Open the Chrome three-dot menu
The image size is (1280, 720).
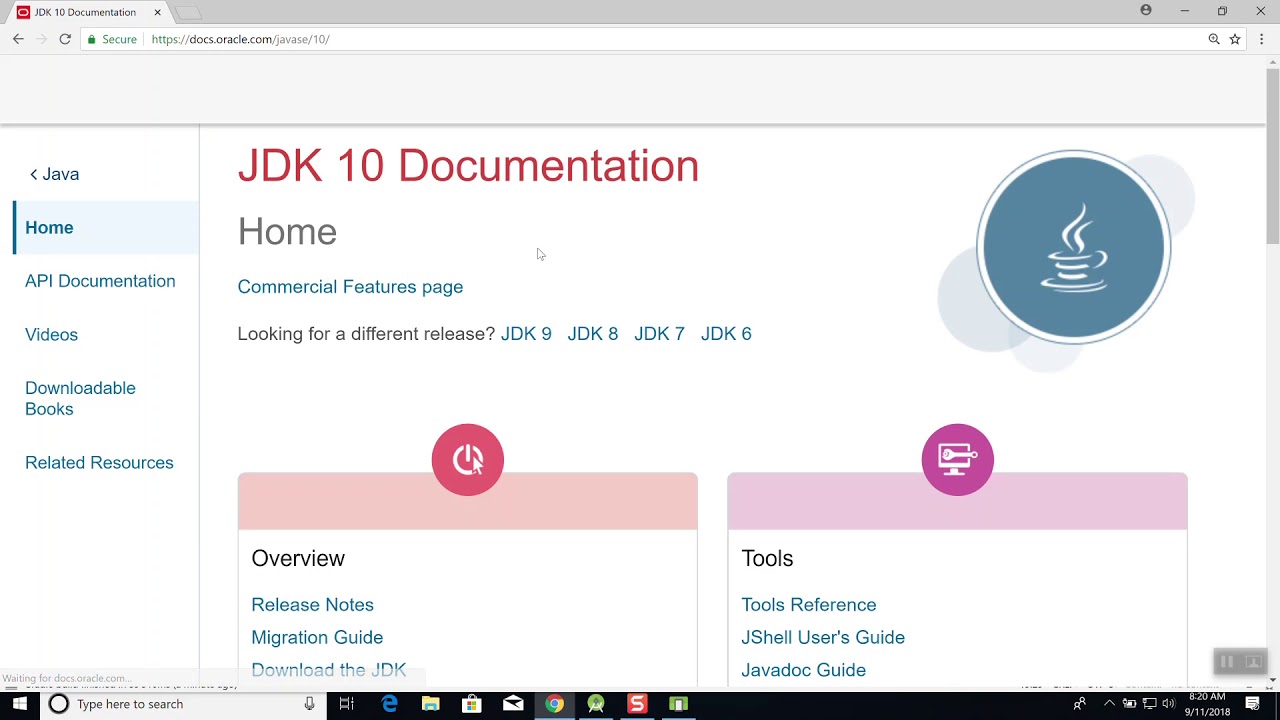tap(1261, 39)
